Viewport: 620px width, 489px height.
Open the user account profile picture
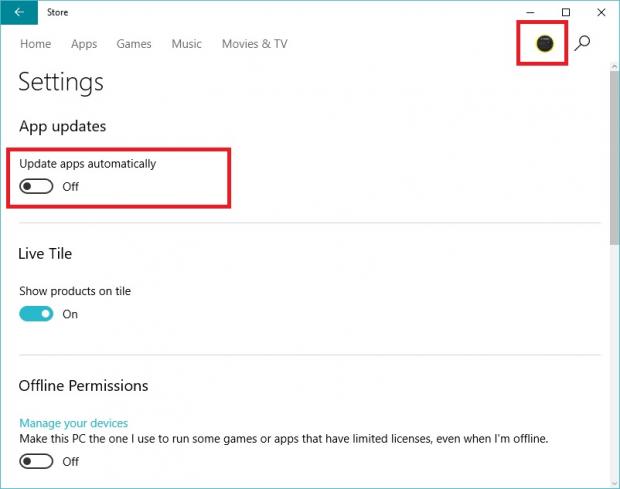(543, 43)
